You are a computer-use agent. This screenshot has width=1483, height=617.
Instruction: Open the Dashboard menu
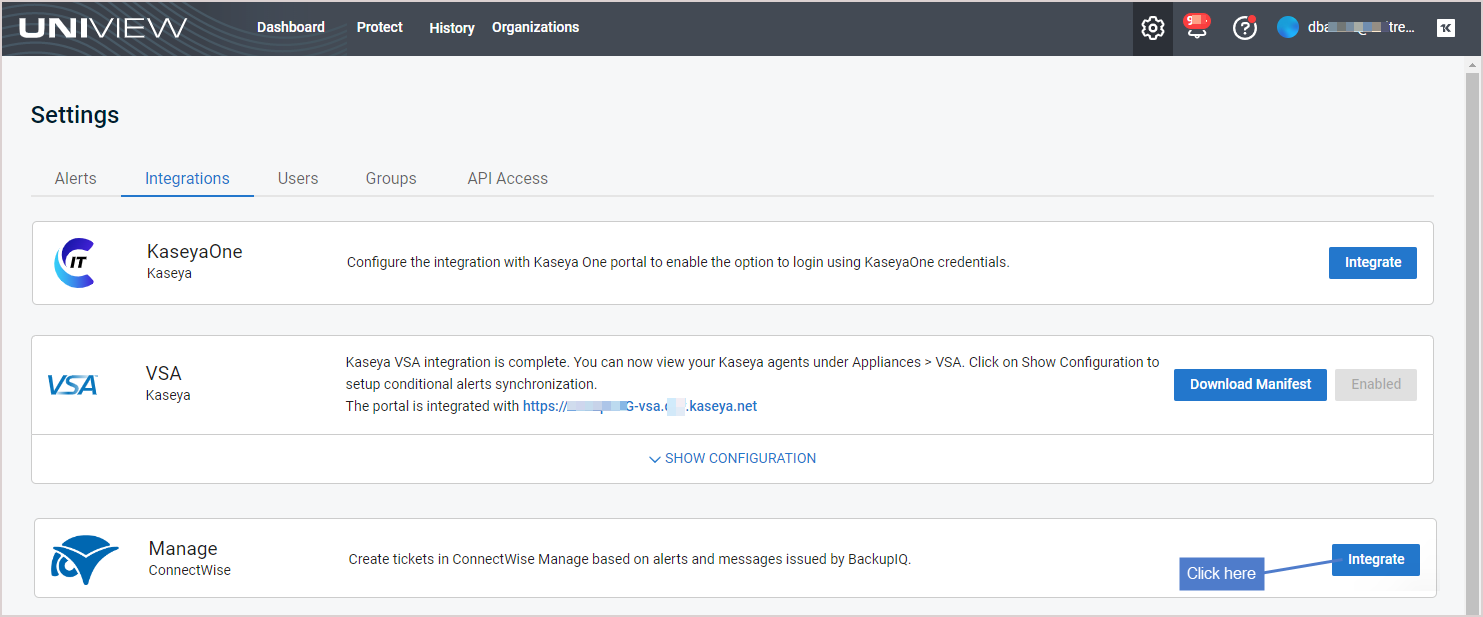click(291, 27)
